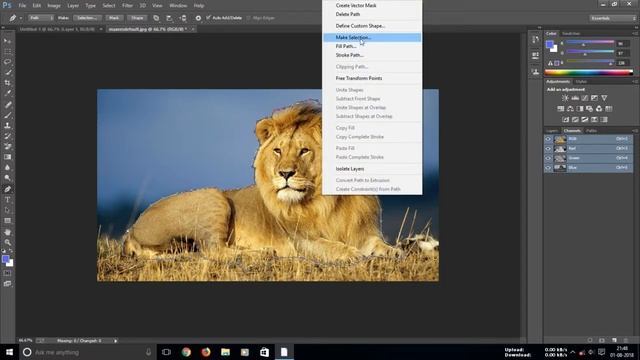Switch to the Paths tab
Image resolution: width=640 pixels, height=360 pixels.
[591, 131]
